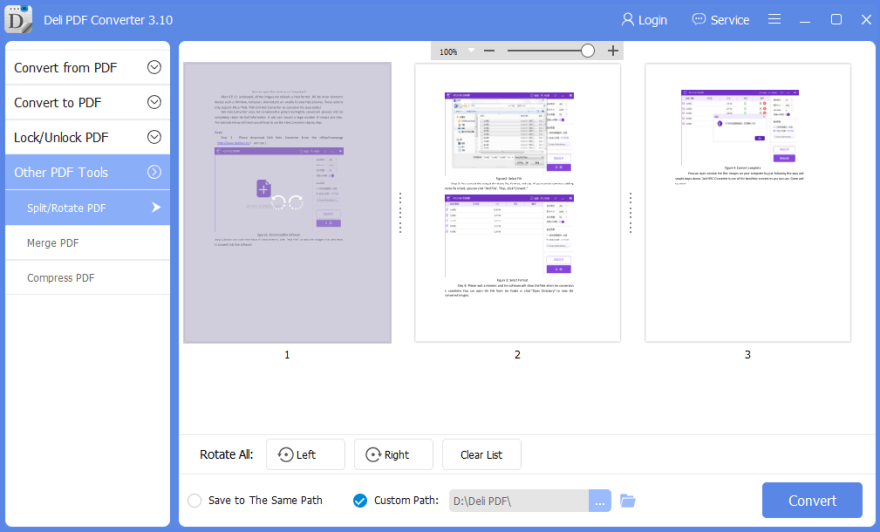Image resolution: width=880 pixels, height=532 pixels.
Task: Click split divider between pages 1 and 2
Action: tap(400, 213)
